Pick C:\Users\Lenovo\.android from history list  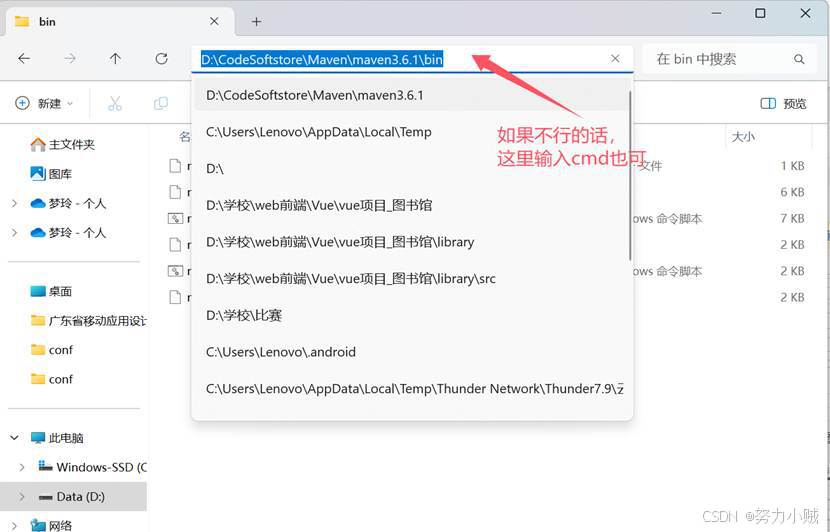(x=280, y=352)
